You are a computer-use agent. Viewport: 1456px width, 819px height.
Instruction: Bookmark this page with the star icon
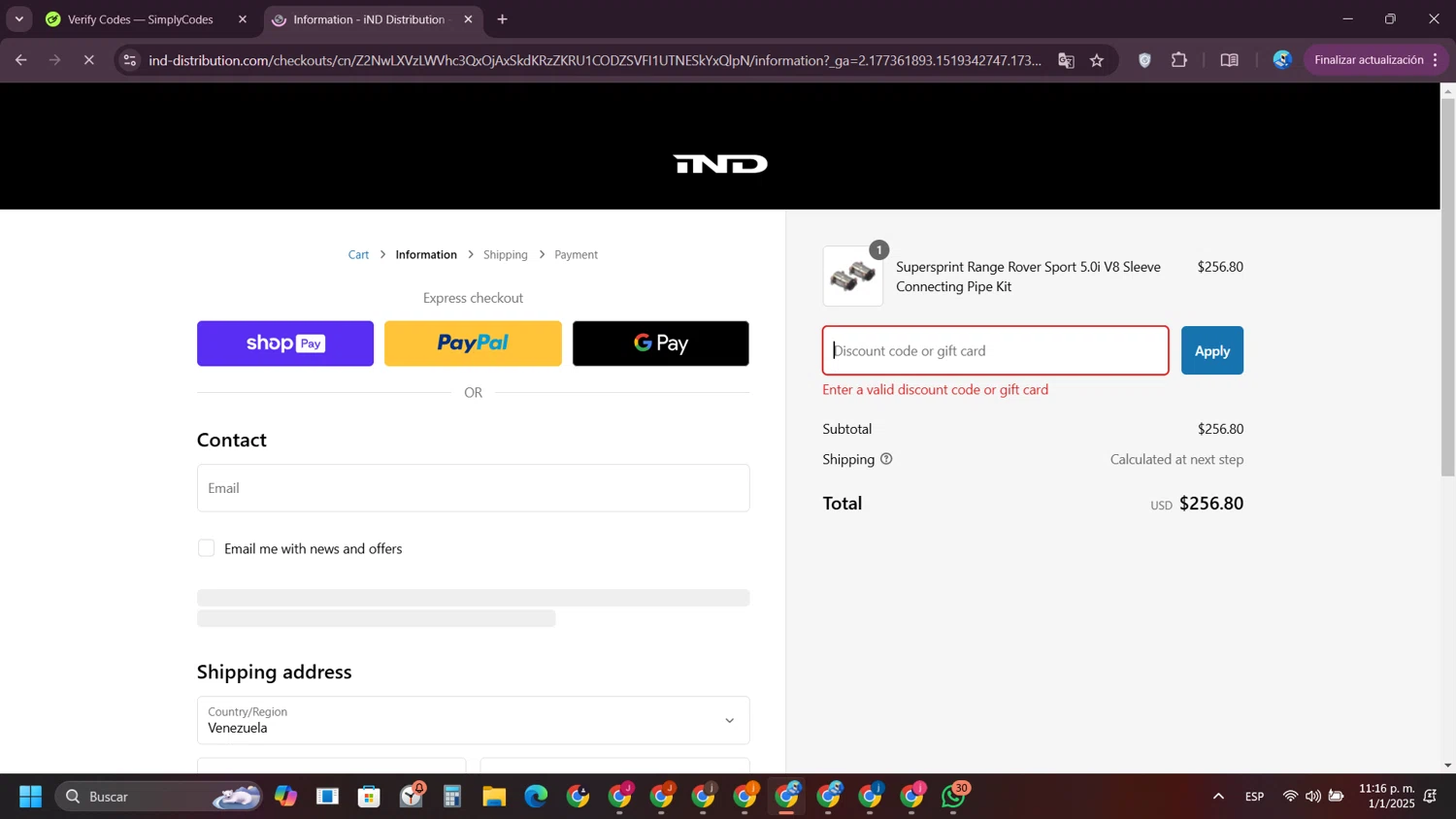tap(1097, 60)
